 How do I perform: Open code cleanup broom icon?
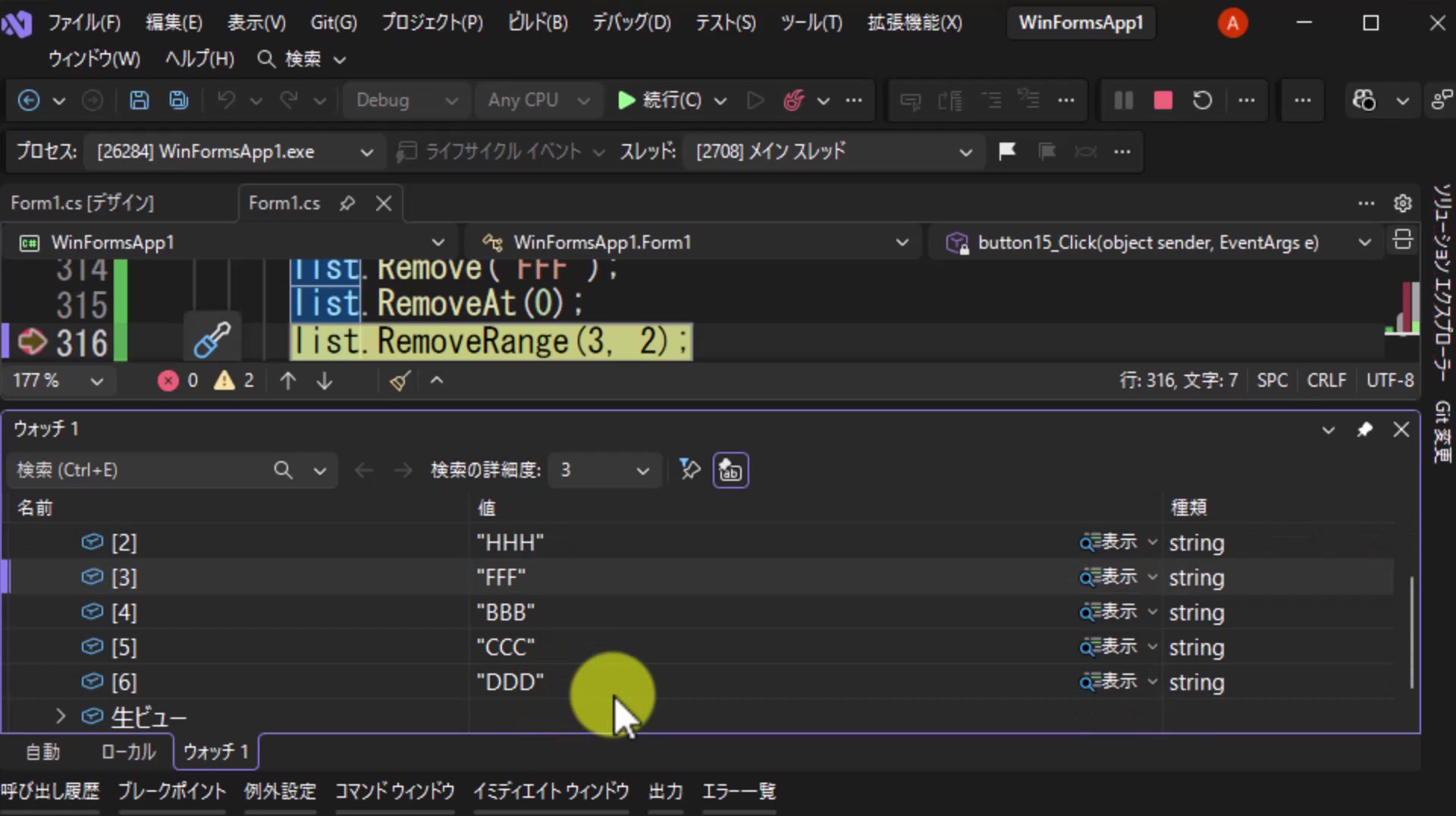400,380
